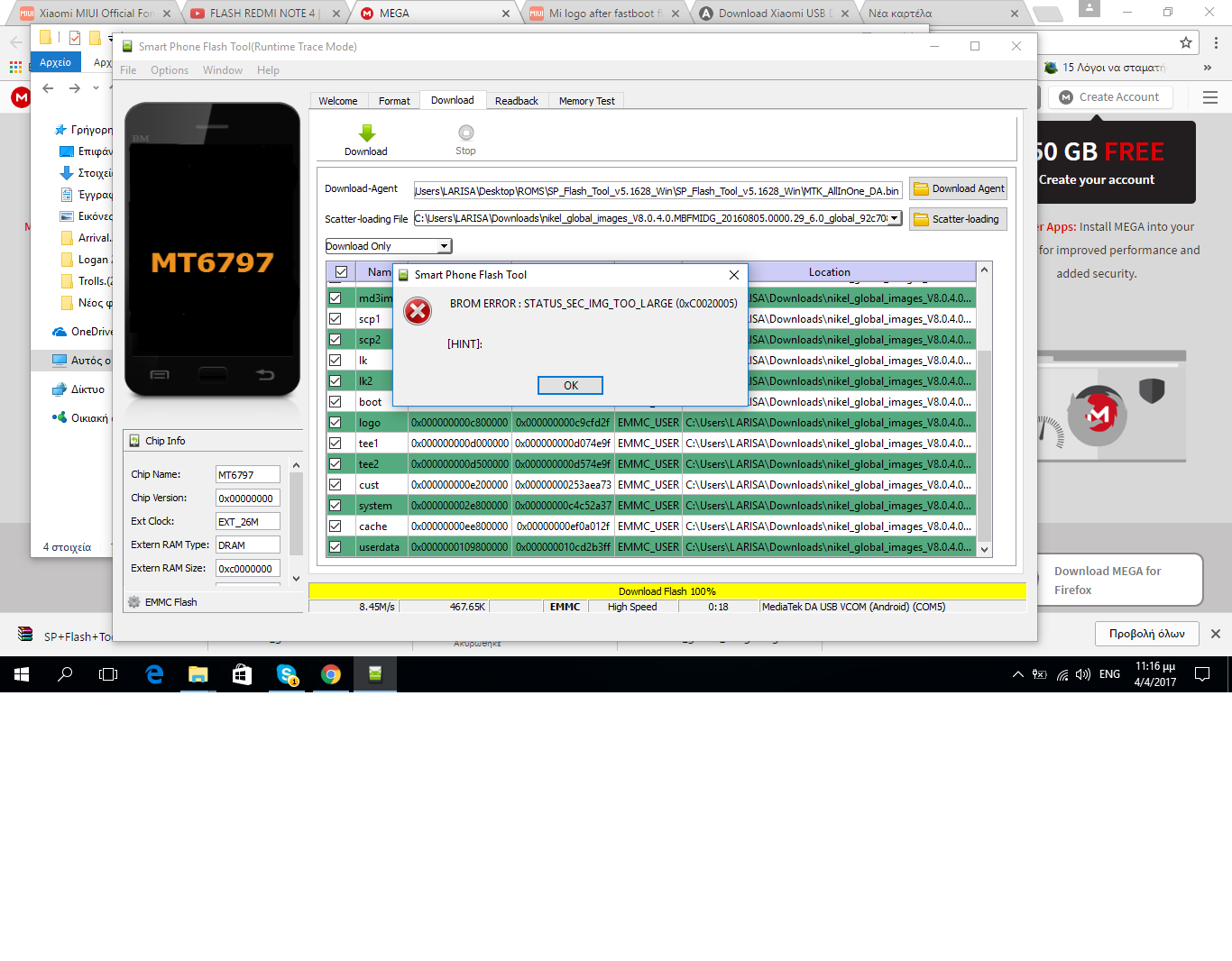Screen dimensions: 1232x961
Task: Click the Chip Info panel icon
Action: point(134,441)
